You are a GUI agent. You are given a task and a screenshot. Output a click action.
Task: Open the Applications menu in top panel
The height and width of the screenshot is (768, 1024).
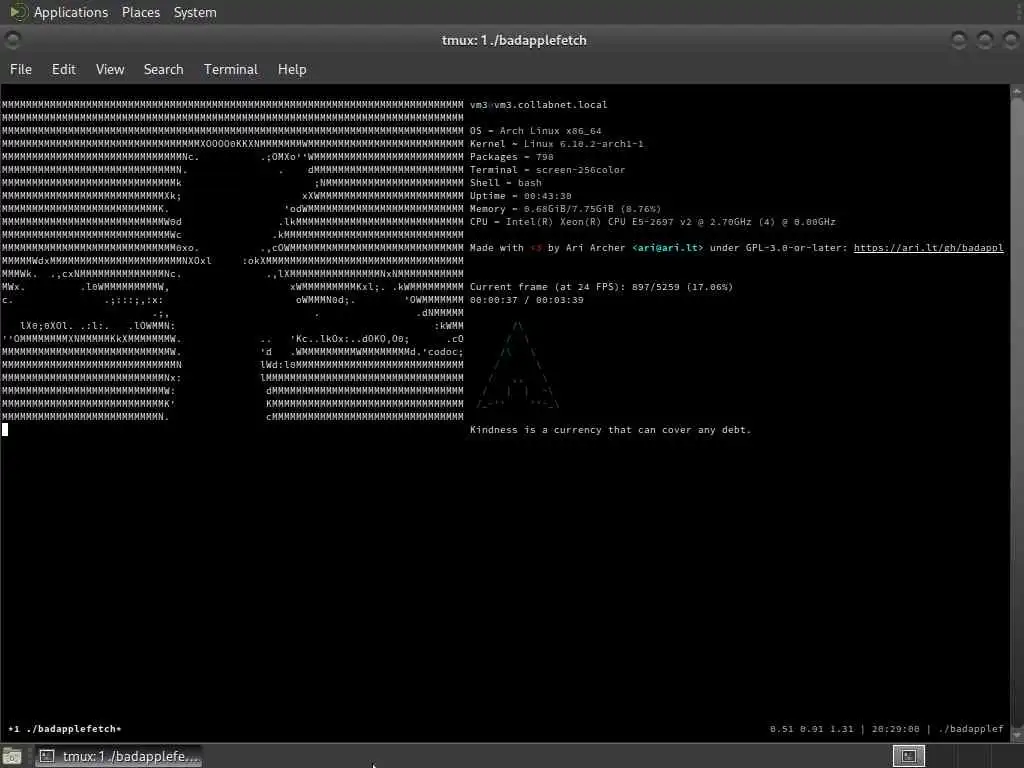pos(71,12)
